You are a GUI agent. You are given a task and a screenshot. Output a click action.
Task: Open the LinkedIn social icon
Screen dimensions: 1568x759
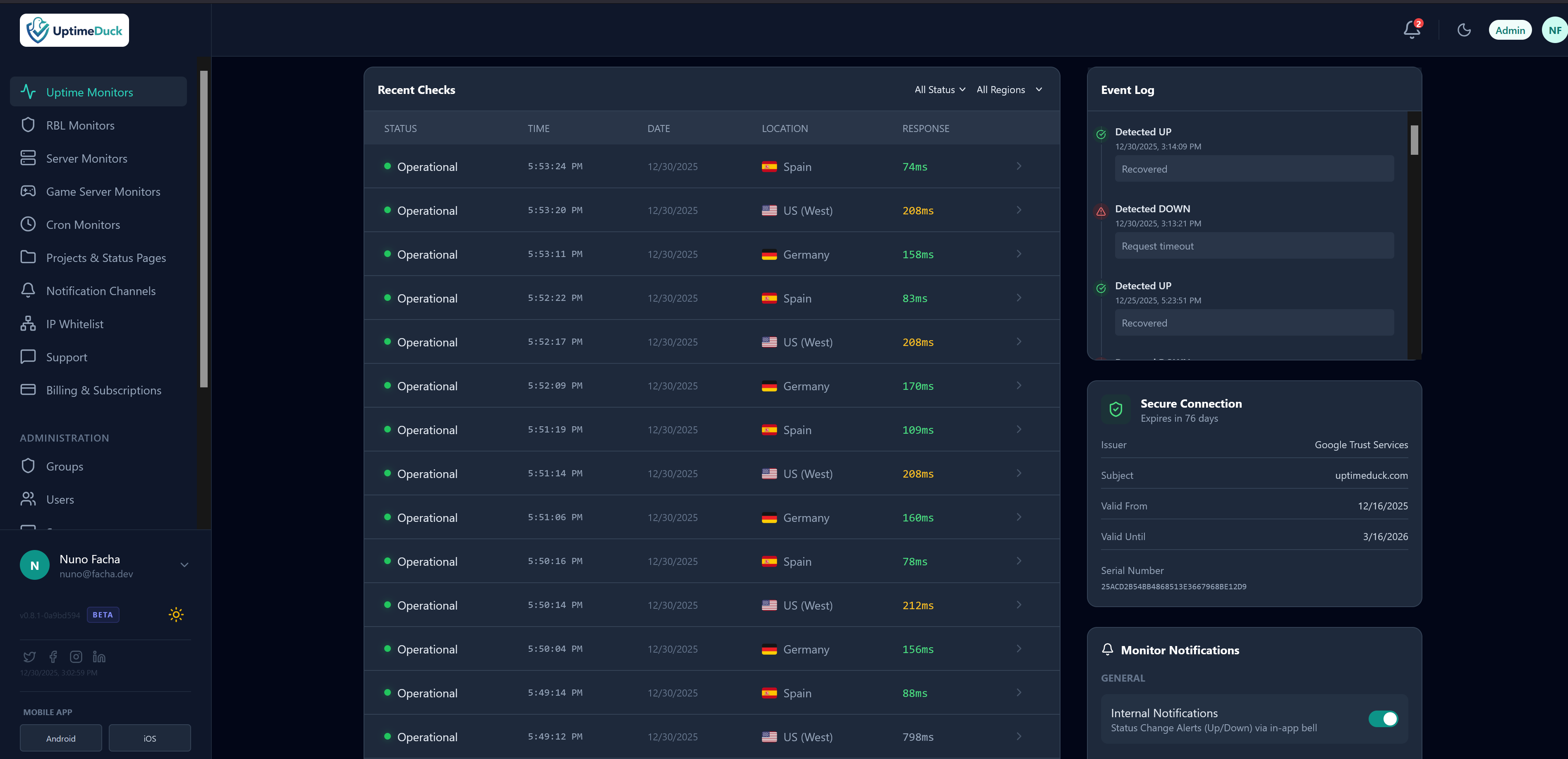[x=99, y=657]
